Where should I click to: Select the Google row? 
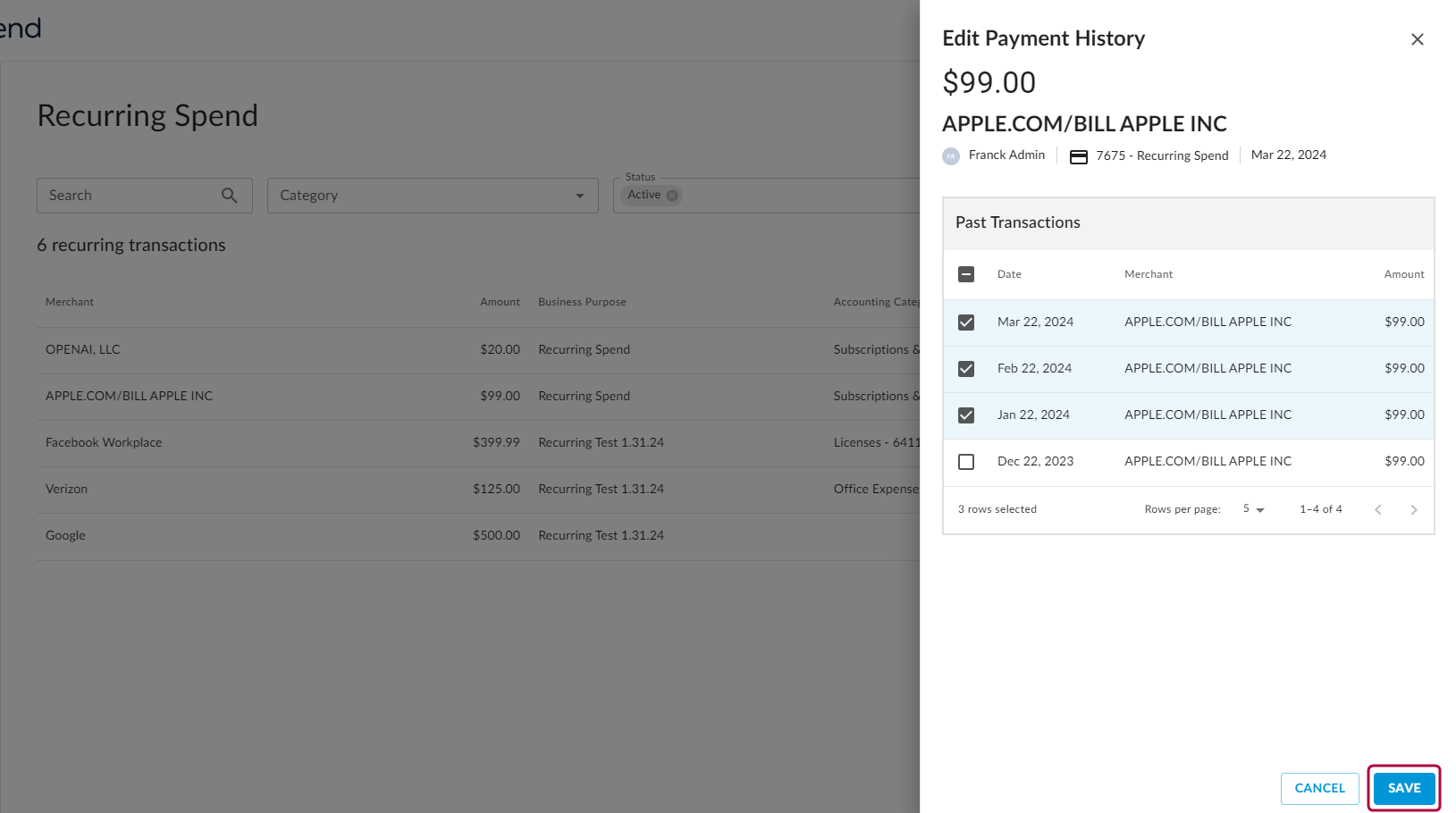click(478, 536)
